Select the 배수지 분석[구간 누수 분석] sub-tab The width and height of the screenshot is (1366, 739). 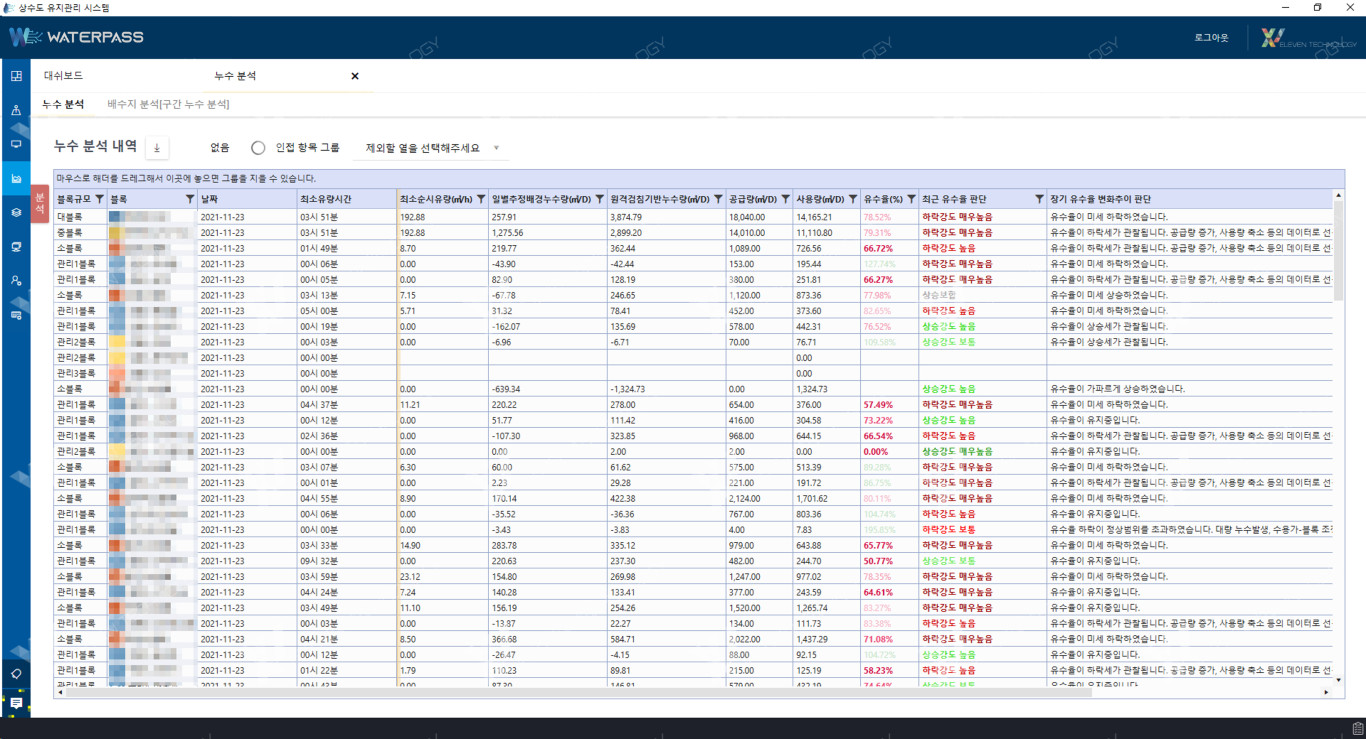click(x=168, y=104)
